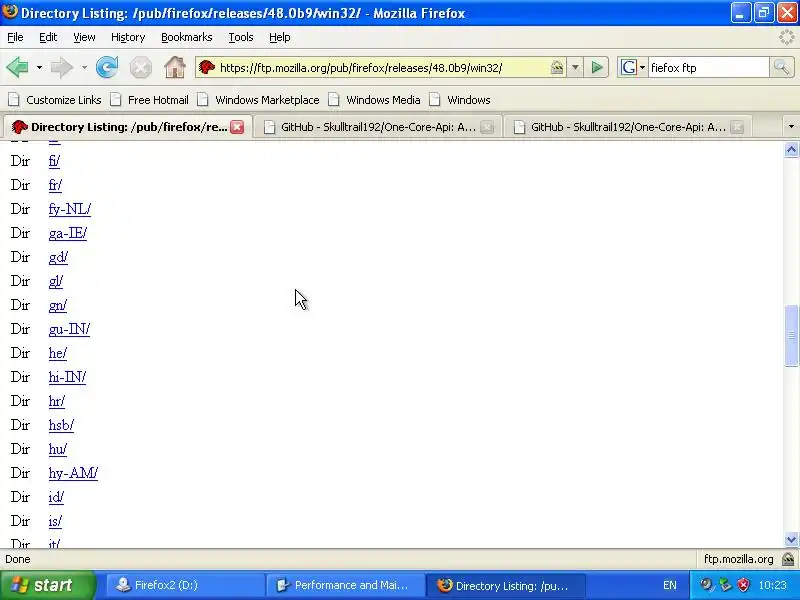Click the padlock icon in the address bar

tap(557, 67)
